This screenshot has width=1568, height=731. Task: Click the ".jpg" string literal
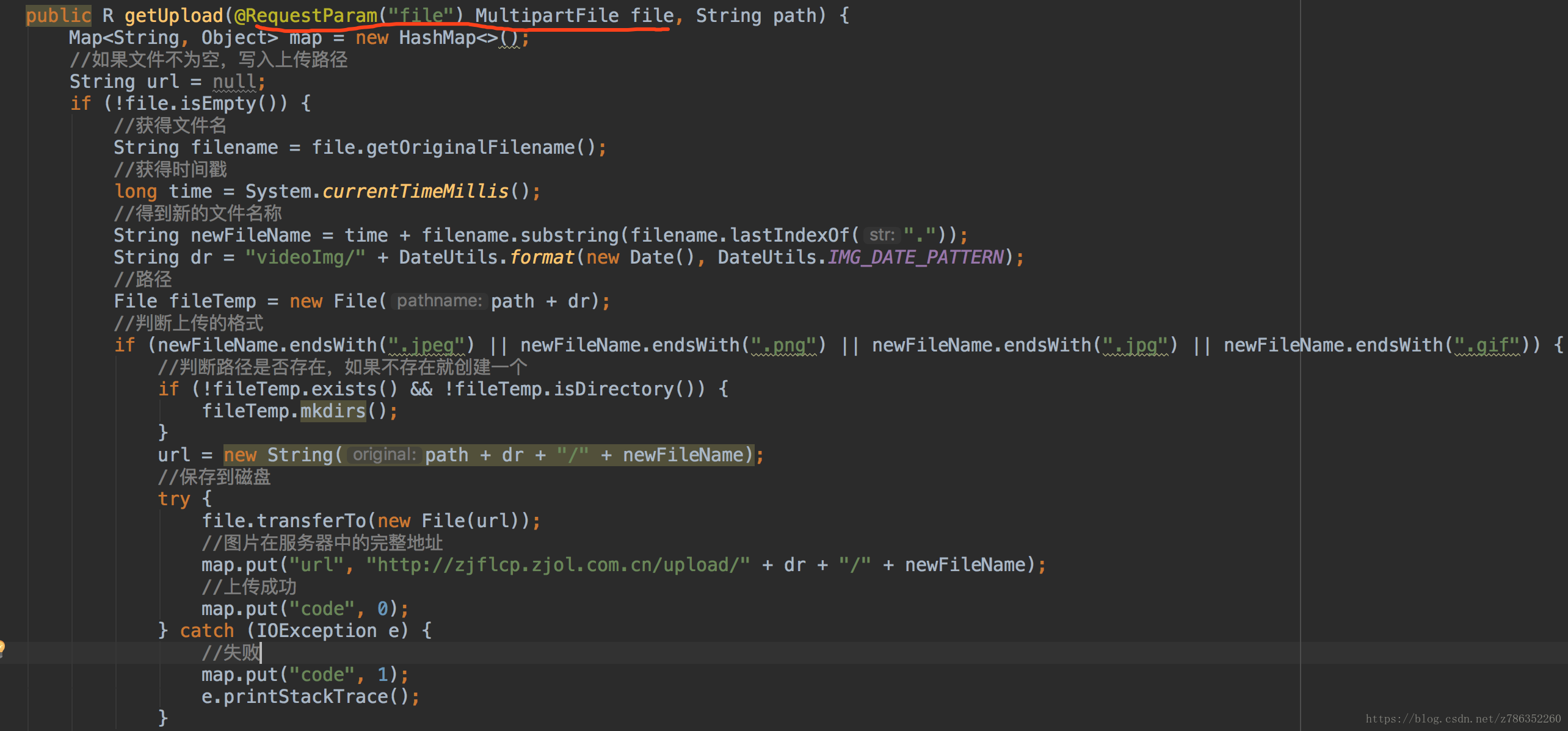[x=1136, y=345]
